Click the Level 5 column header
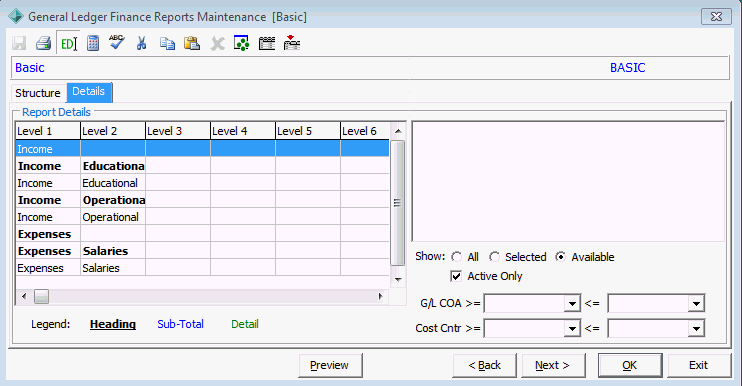Image resolution: width=742 pixels, height=386 pixels. (x=308, y=131)
